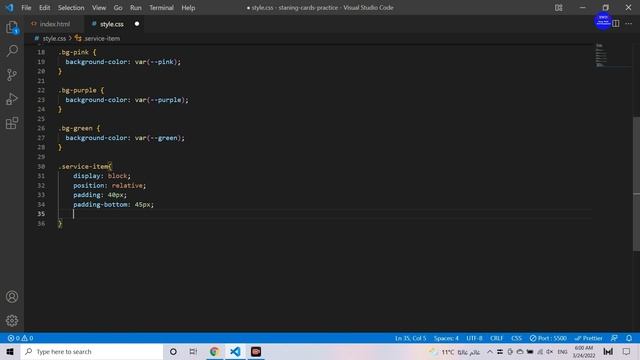The image size is (640, 360).
Task: Click the Prettier status bar item
Action: (588, 338)
